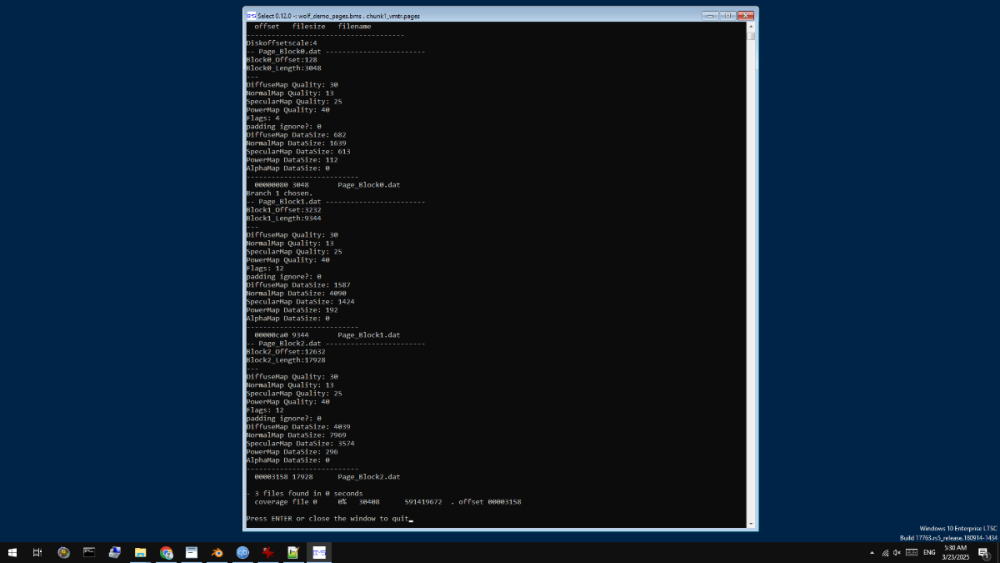
Task: Click the '00000080 3048 Page_Block0.dat' row
Action: point(327,185)
